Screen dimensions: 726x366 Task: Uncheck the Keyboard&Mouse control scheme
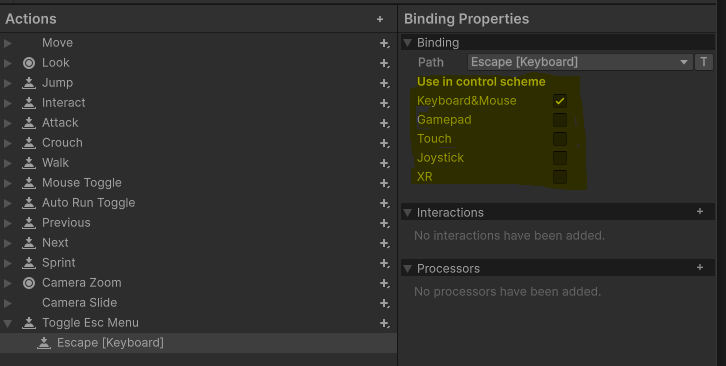[x=560, y=101]
